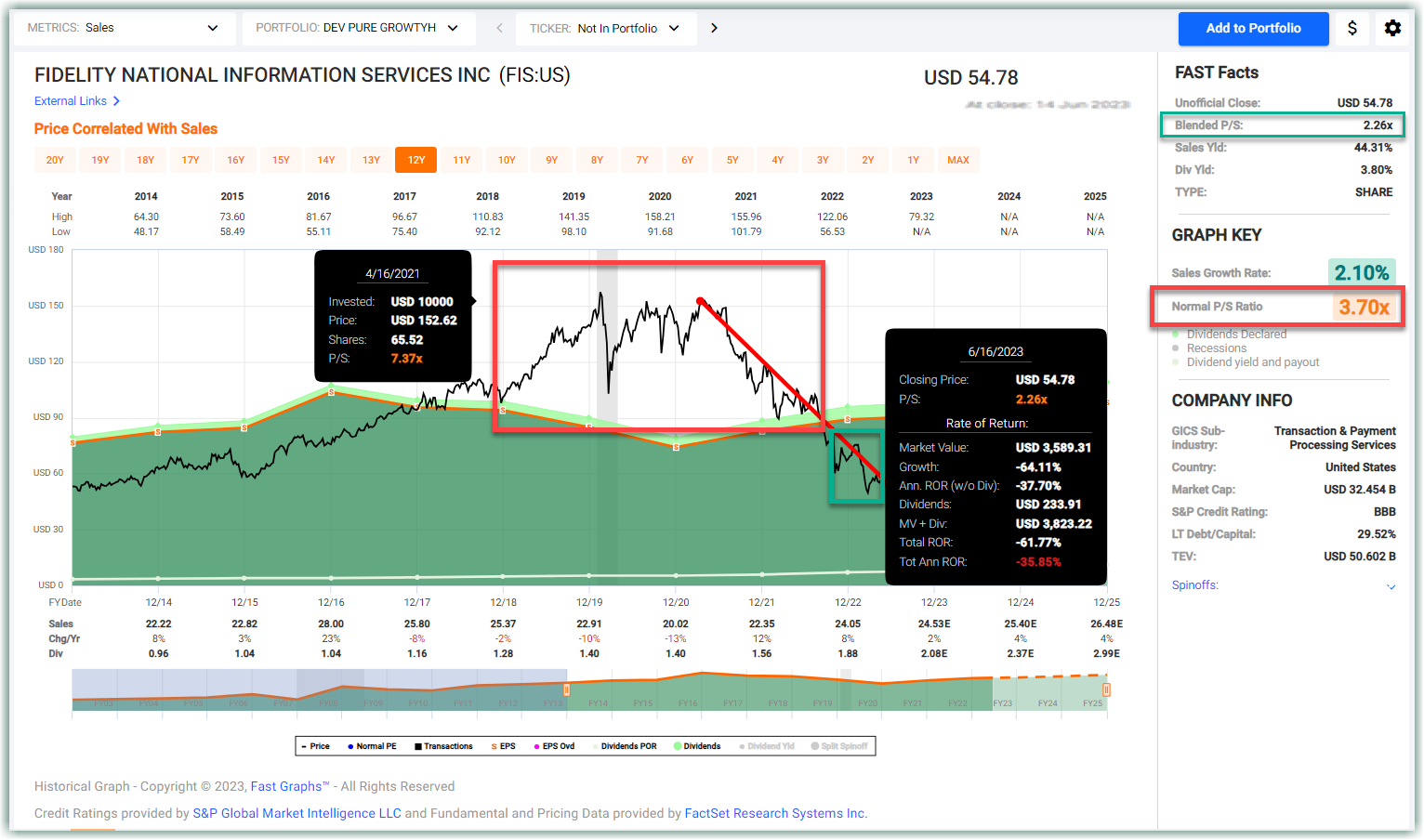Screen dimensions: 1424x840
Task: Open the Portfolio DEV PURE GROWTYH dropdown
Action: (x=358, y=28)
